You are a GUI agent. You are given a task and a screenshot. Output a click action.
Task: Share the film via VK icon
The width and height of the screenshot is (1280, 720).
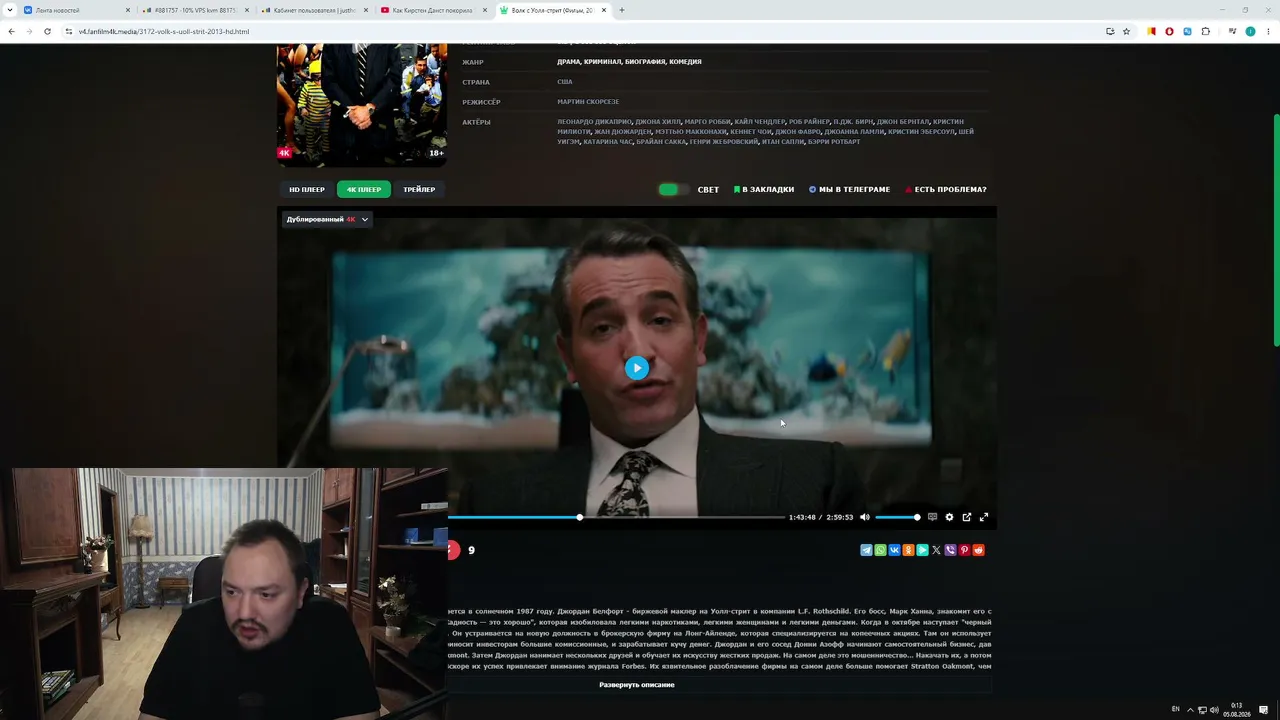point(894,550)
